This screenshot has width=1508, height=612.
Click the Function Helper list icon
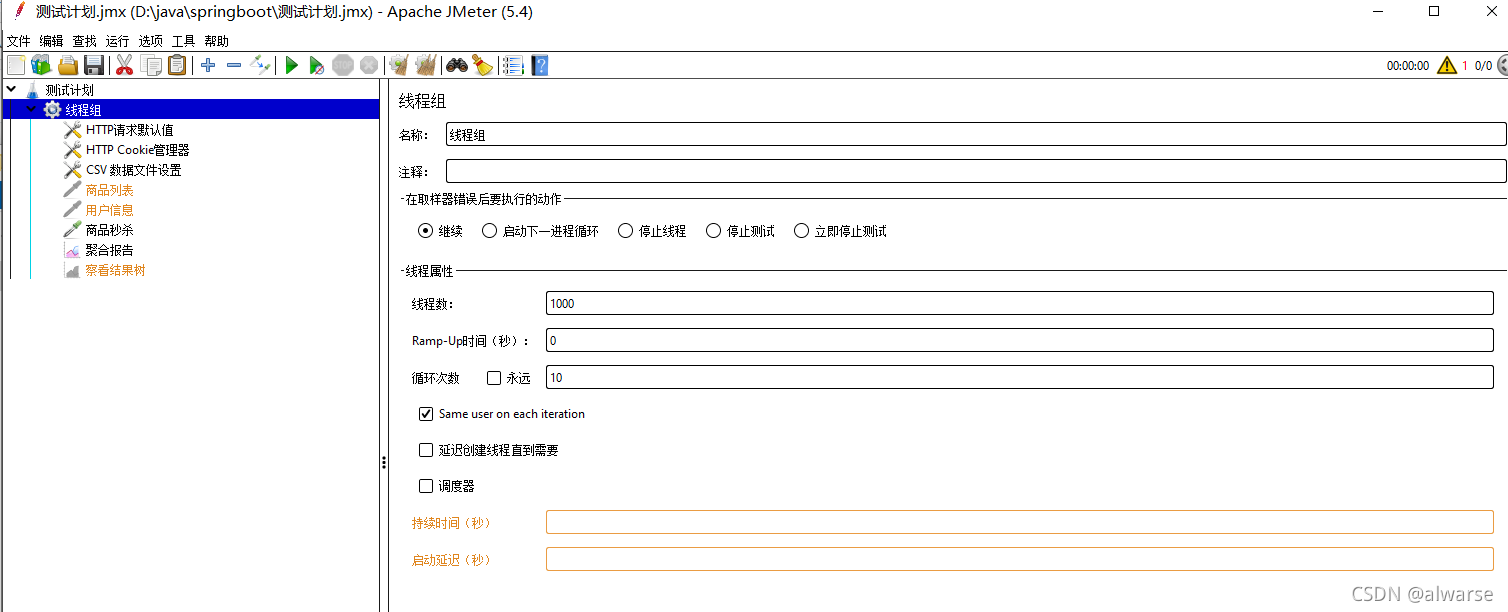[513, 66]
